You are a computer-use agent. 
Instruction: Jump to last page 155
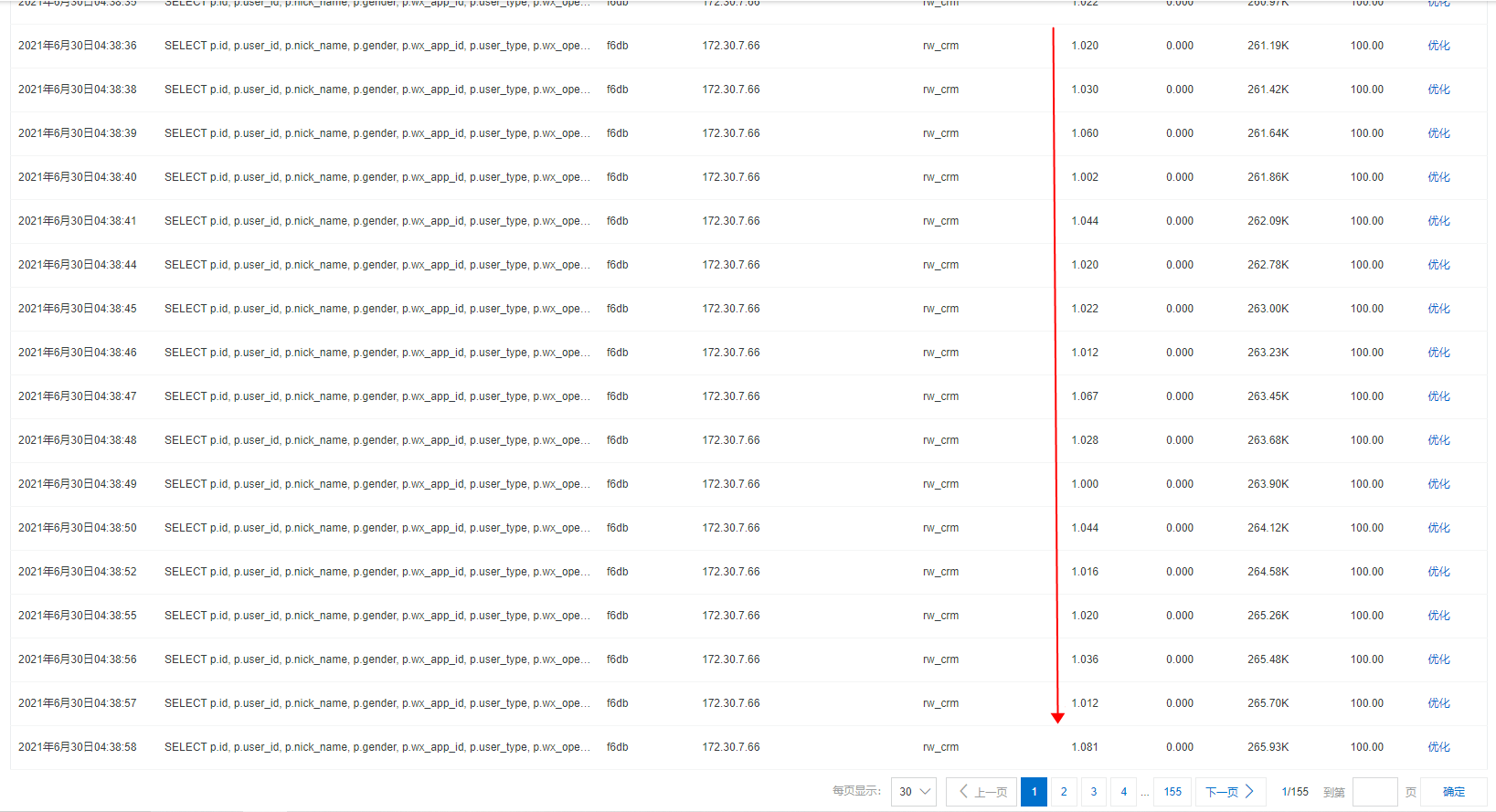point(1172,792)
